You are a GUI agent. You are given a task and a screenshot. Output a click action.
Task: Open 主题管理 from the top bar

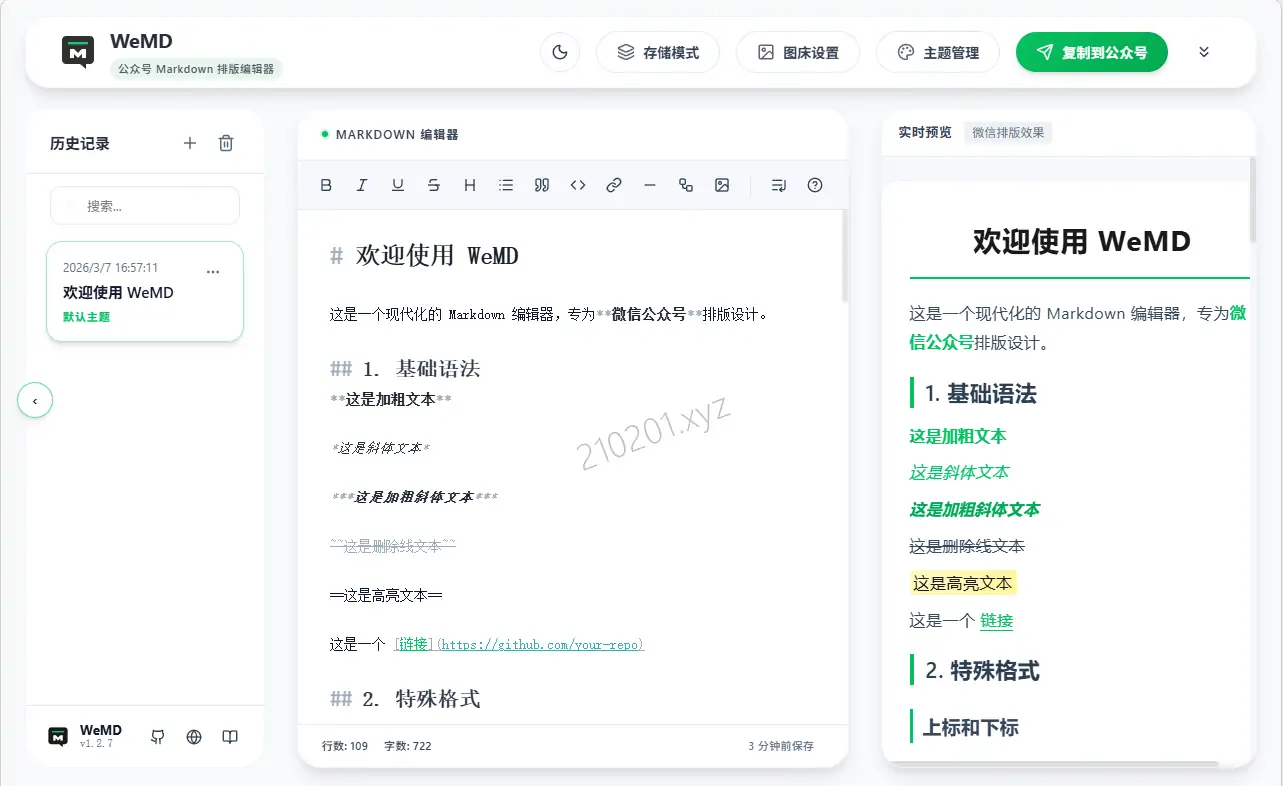[938, 51]
